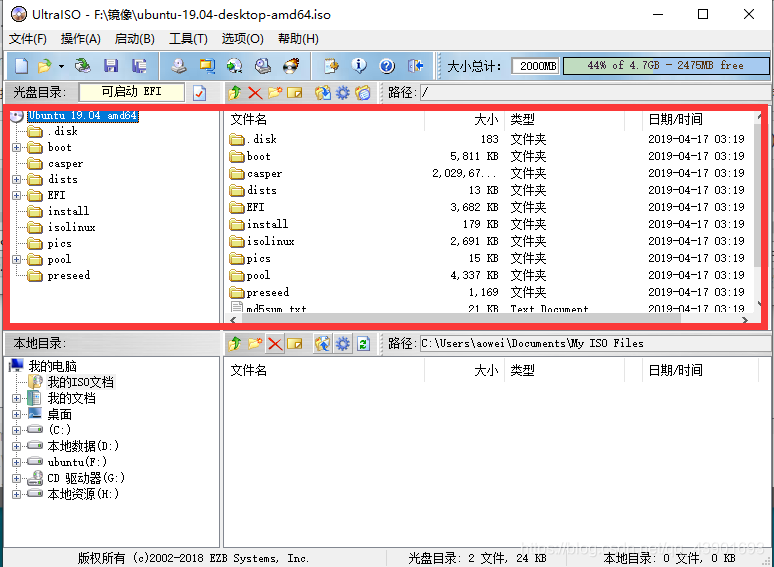This screenshot has width=774, height=567.
Task: Expand the (C:) drive node
Action: click(16, 430)
